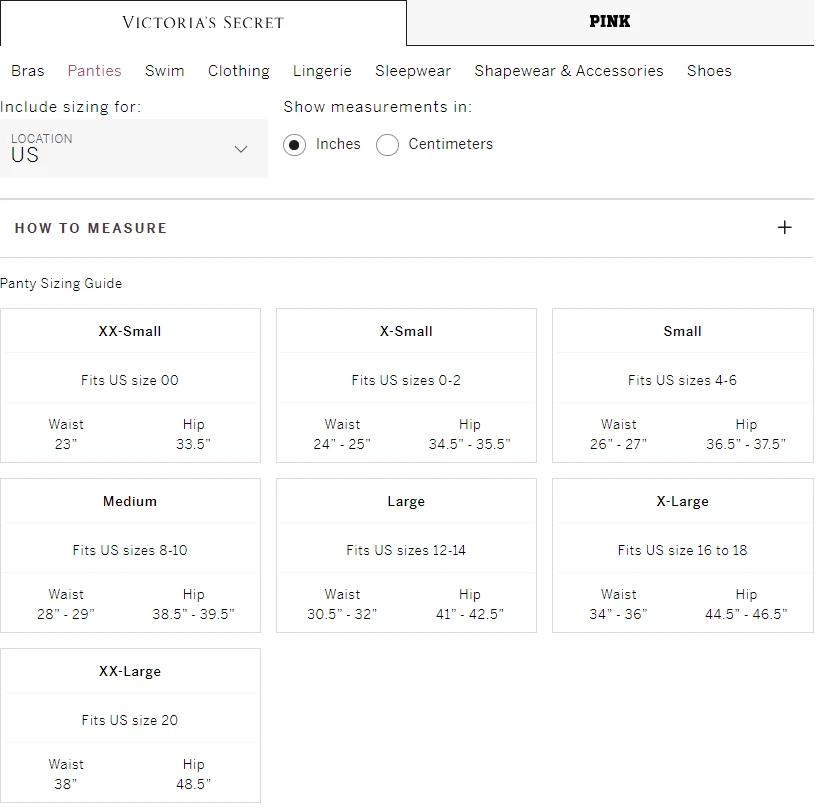Open the Clothing sizing category
The width and height of the screenshot is (827, 810).
239,71
